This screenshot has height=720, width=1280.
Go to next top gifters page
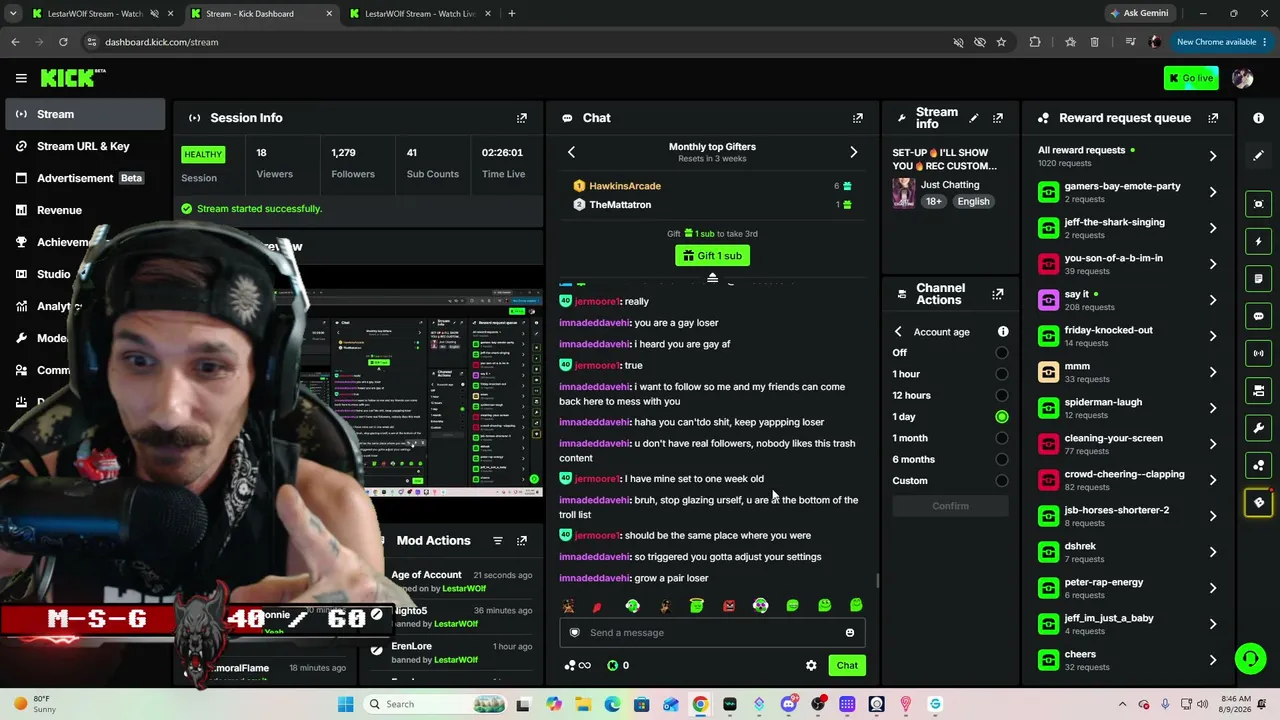[x=853, y=152]
